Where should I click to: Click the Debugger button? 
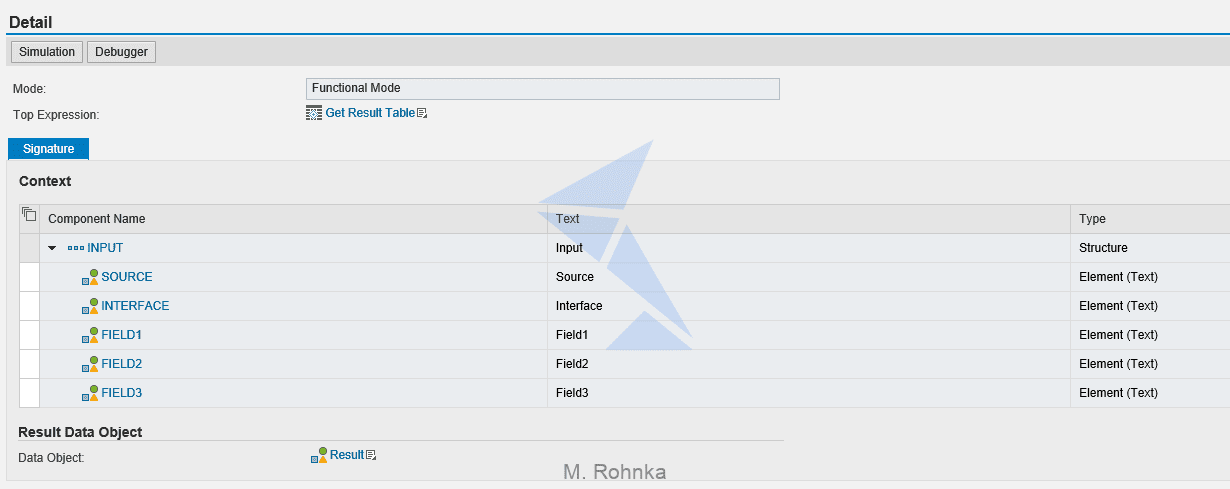tap(121, 52)
